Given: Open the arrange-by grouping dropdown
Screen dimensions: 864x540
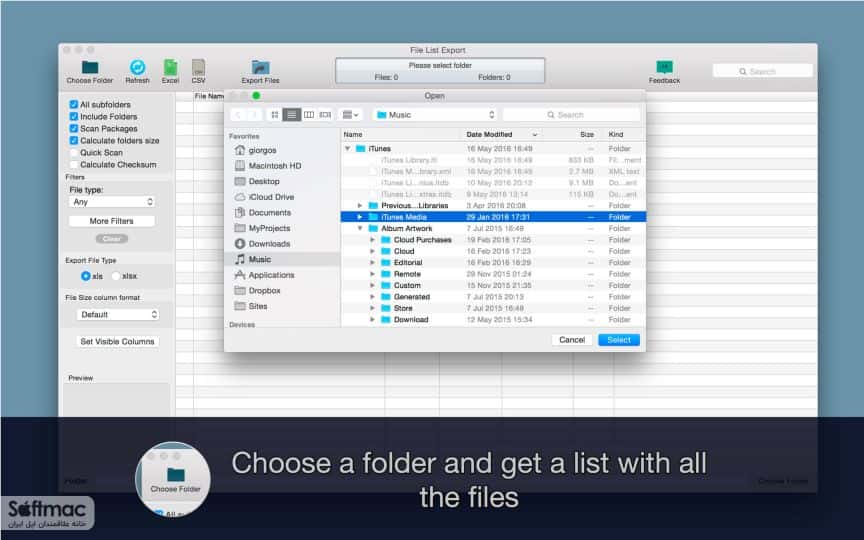Looking at the screenshot, I should (x=350, y=115).
